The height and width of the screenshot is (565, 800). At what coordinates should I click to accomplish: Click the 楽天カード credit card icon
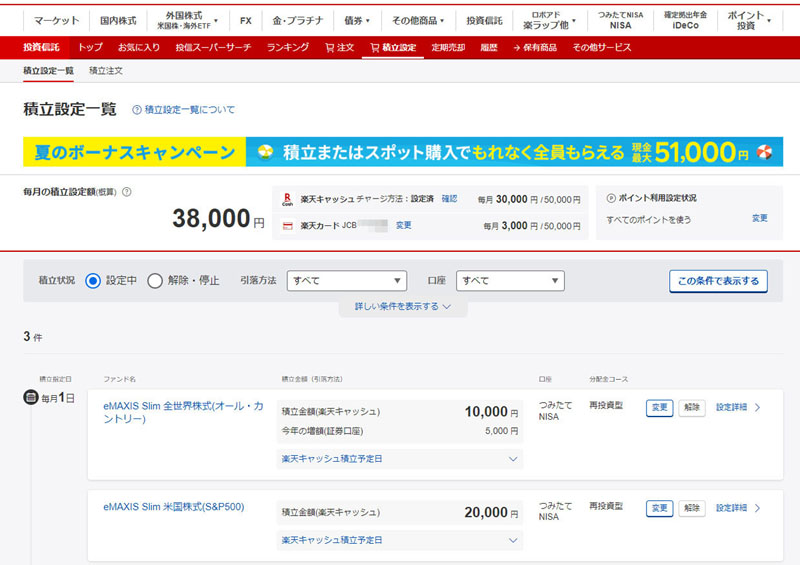(x=288, y=226)
